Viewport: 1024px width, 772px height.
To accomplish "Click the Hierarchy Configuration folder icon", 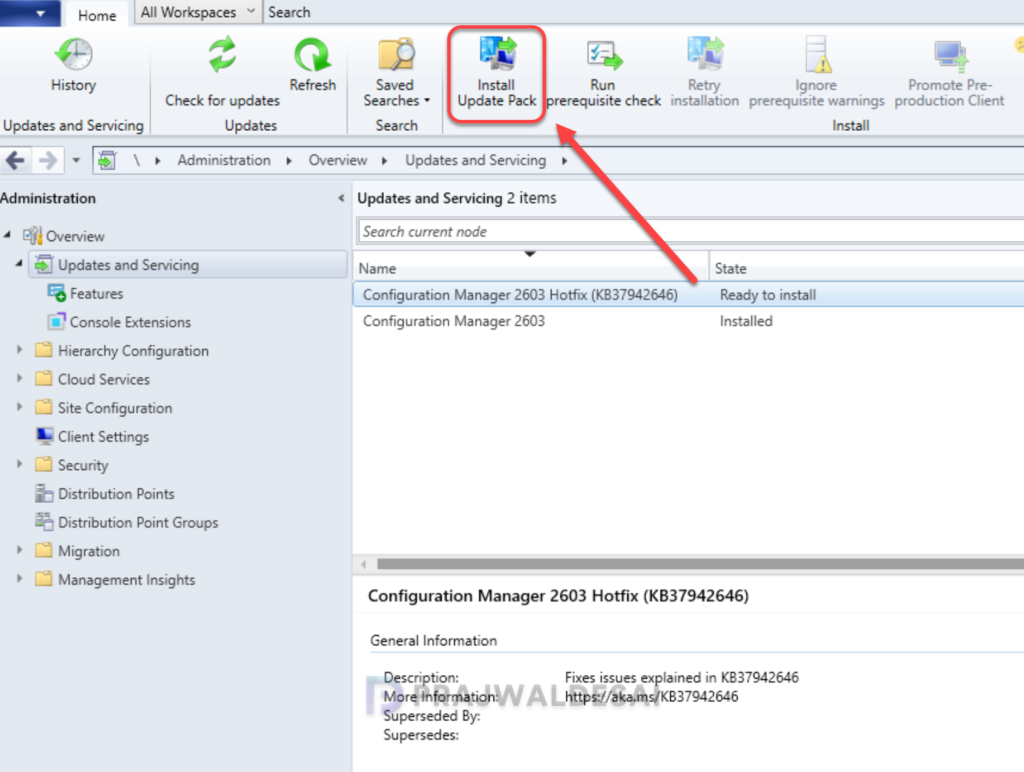I will coord(44,350).
